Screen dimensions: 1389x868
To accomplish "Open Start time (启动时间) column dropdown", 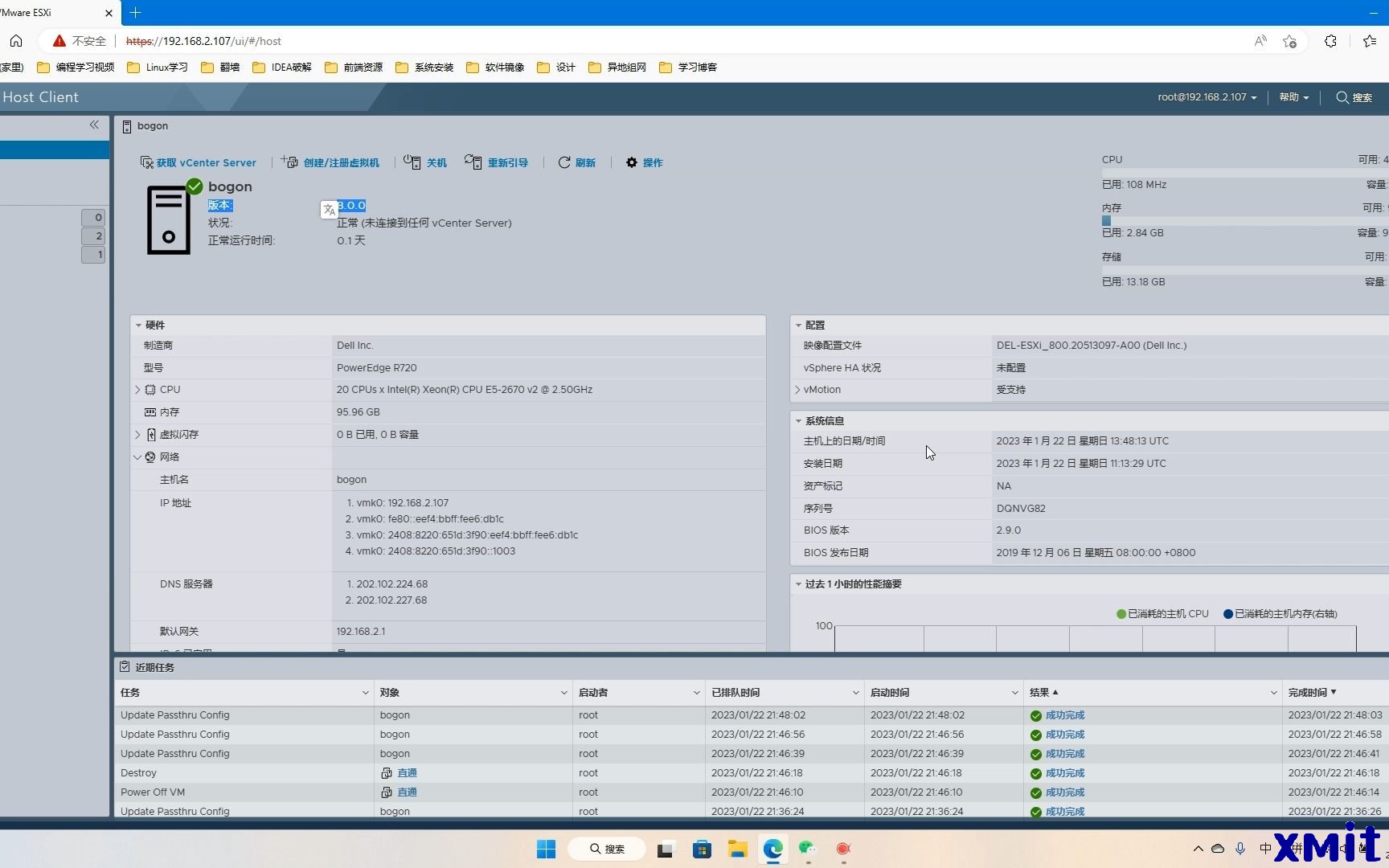I will click(x=1014, y=693).
